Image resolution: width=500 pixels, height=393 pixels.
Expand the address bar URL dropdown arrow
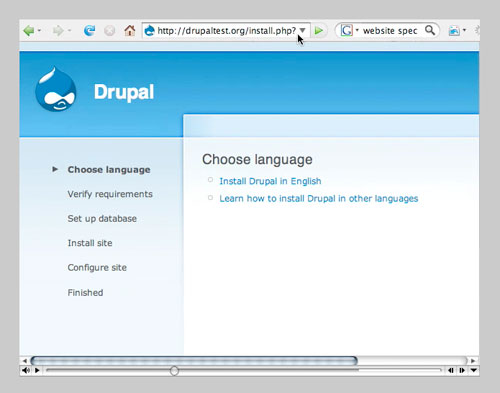(302, 30)
